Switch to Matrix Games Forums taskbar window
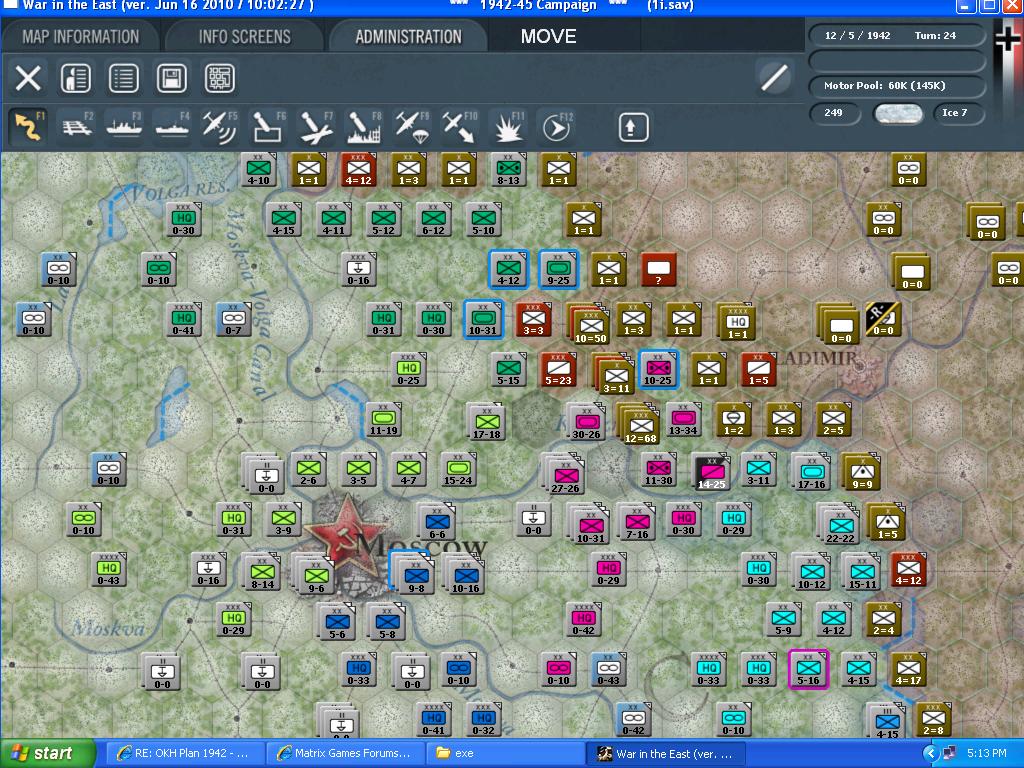 tap(344, 753)
